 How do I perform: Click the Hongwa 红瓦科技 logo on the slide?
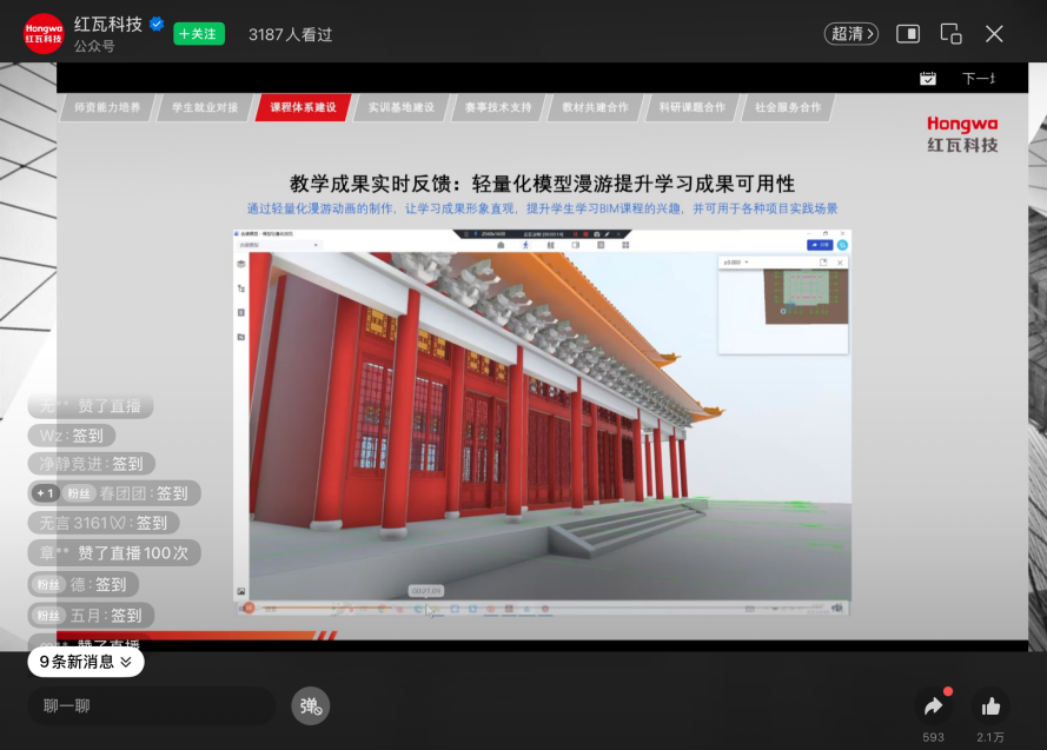(x=961, y=134)
